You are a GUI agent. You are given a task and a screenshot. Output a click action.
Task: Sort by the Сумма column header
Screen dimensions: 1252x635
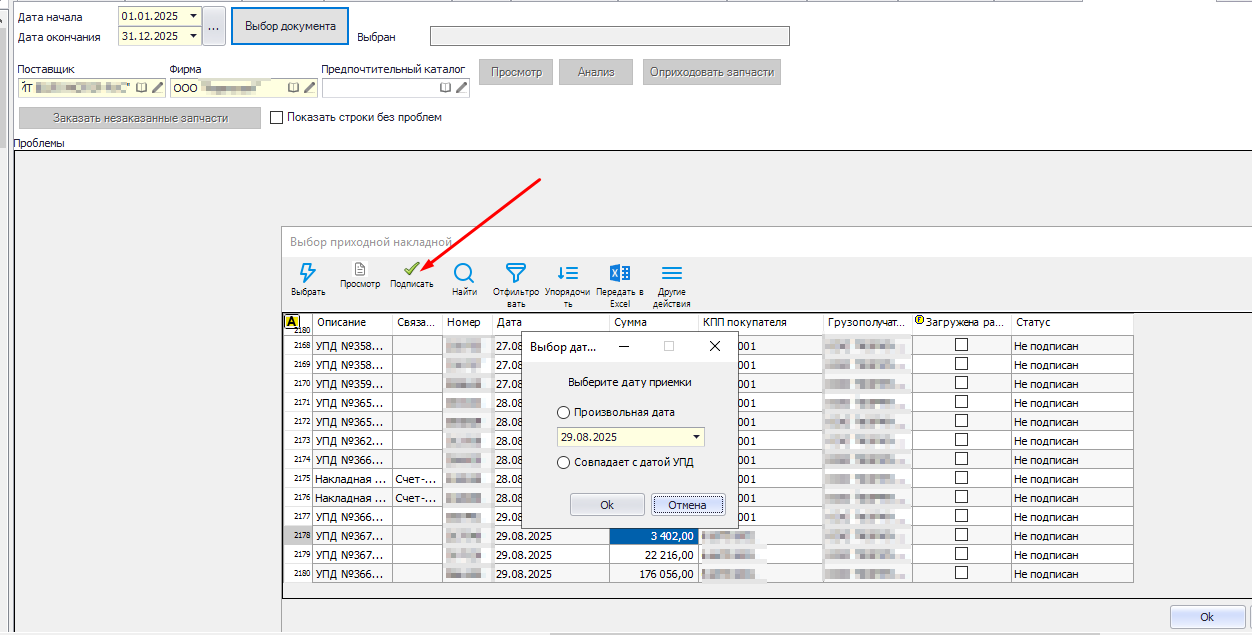coord(653,323)
